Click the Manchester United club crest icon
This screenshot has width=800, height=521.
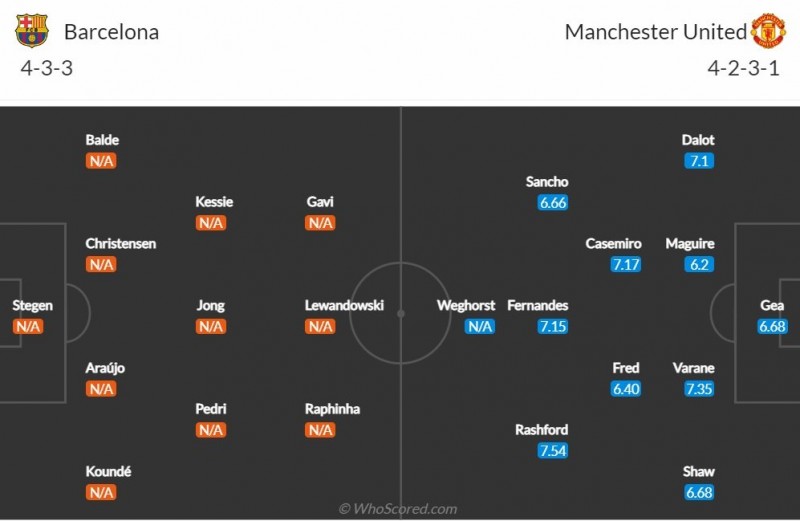768,31
